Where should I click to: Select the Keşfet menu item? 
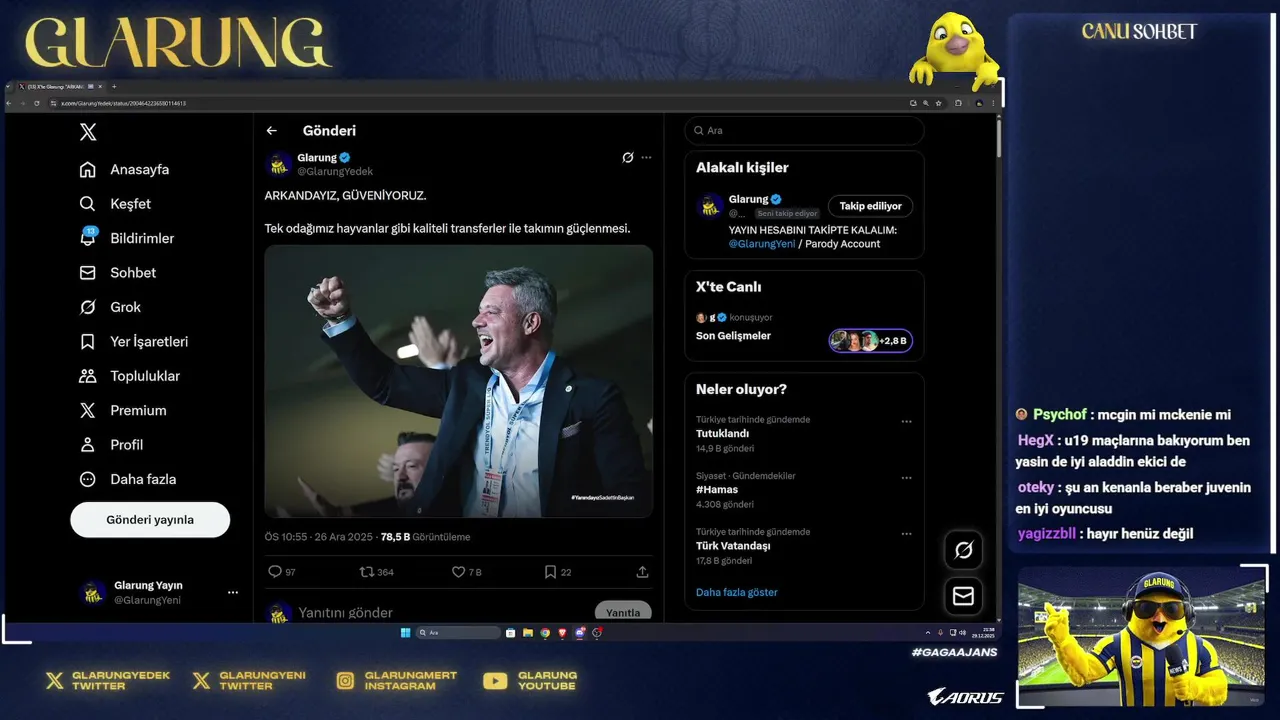115,204
